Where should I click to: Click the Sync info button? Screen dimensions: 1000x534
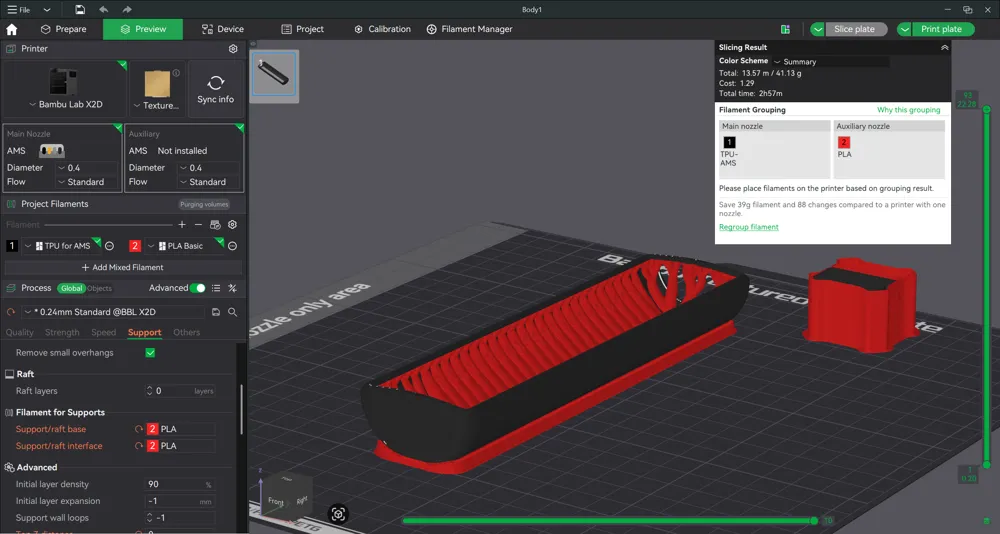tap(216, 89)
